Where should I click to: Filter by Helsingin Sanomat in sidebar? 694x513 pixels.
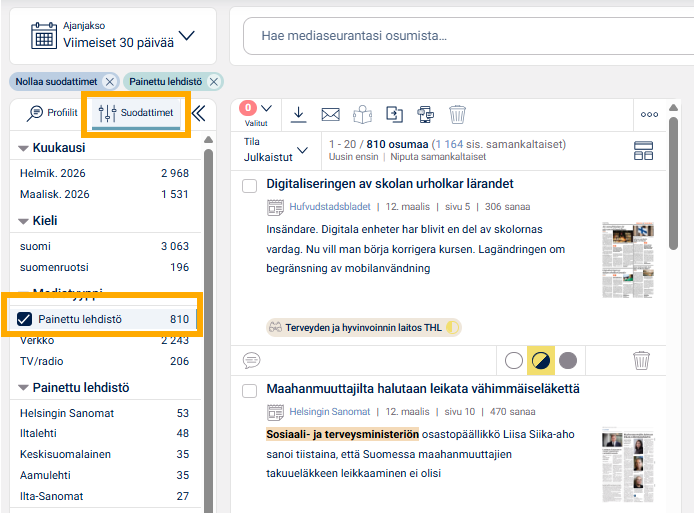[x=104, y=413]
